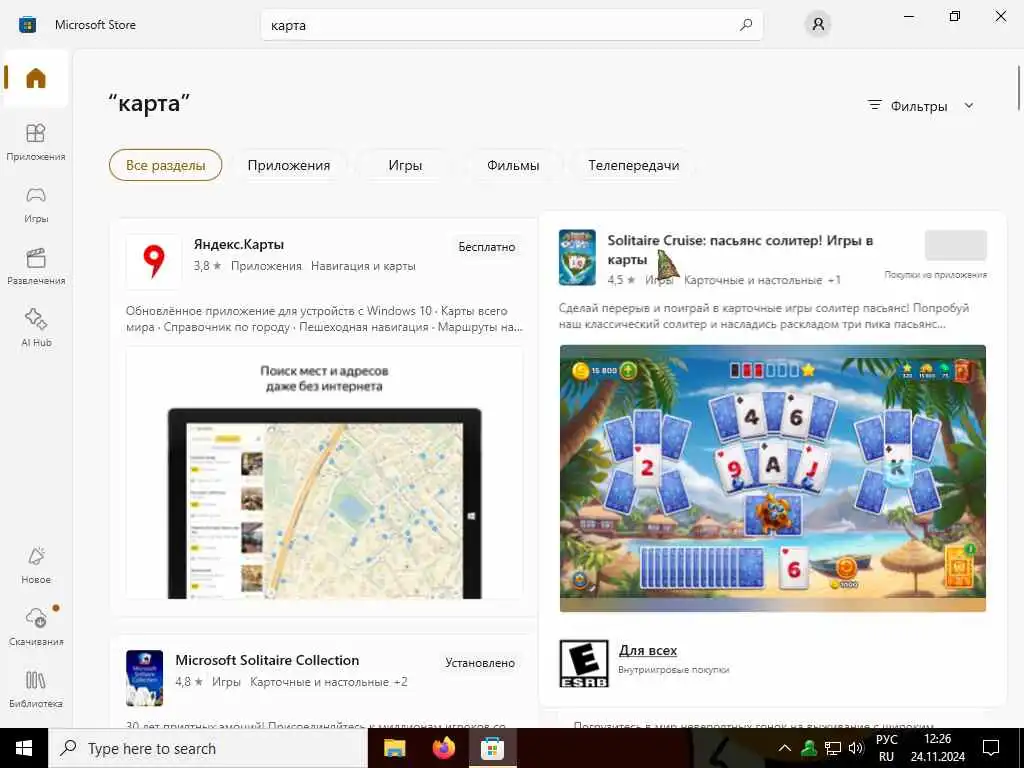
Task: Expand the Фильтры dropdown
Action: point(920,106)
